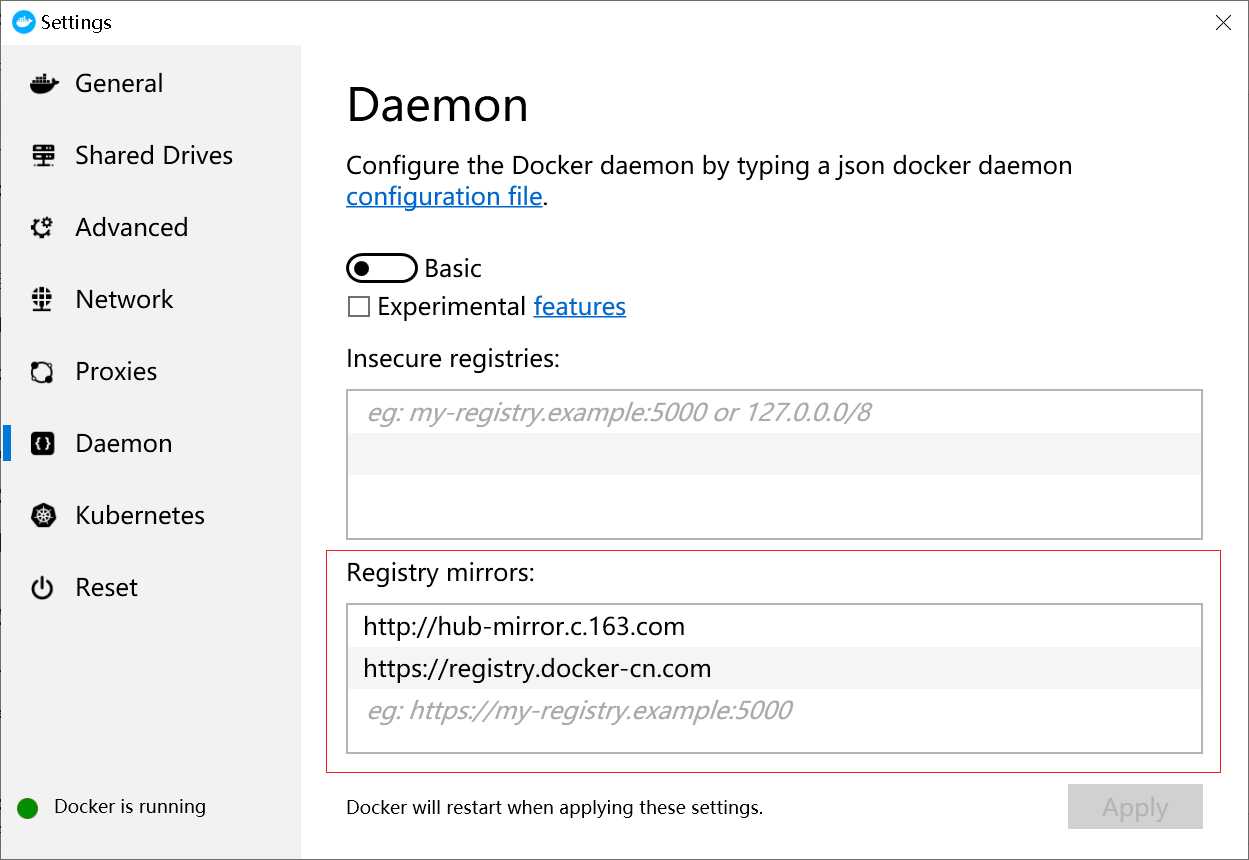This screenshot has height=860, width=1249.
Task: Click the Network globe icon
Action: (42, 300)
